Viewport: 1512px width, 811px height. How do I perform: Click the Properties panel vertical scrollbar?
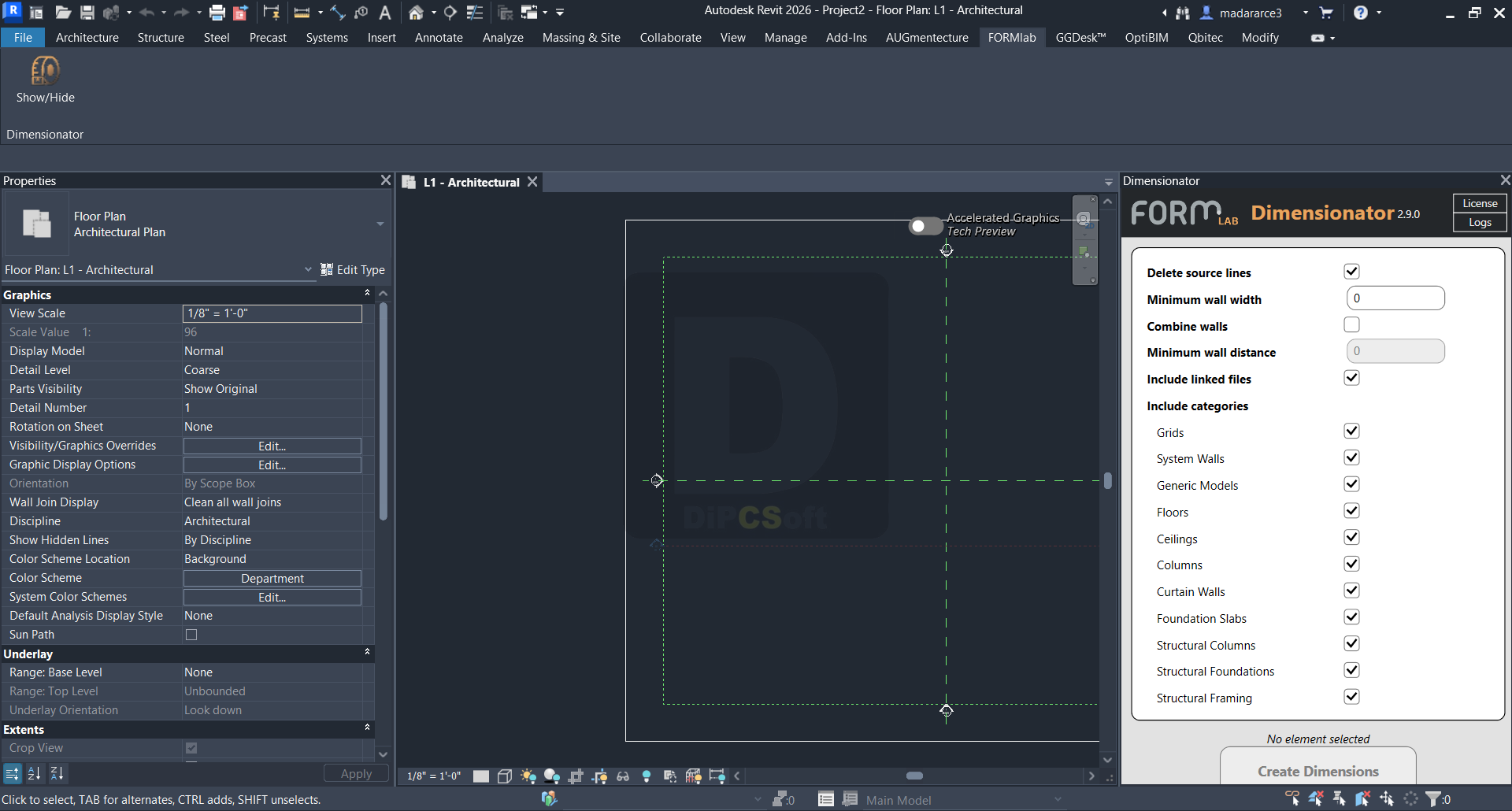(384, 412)
